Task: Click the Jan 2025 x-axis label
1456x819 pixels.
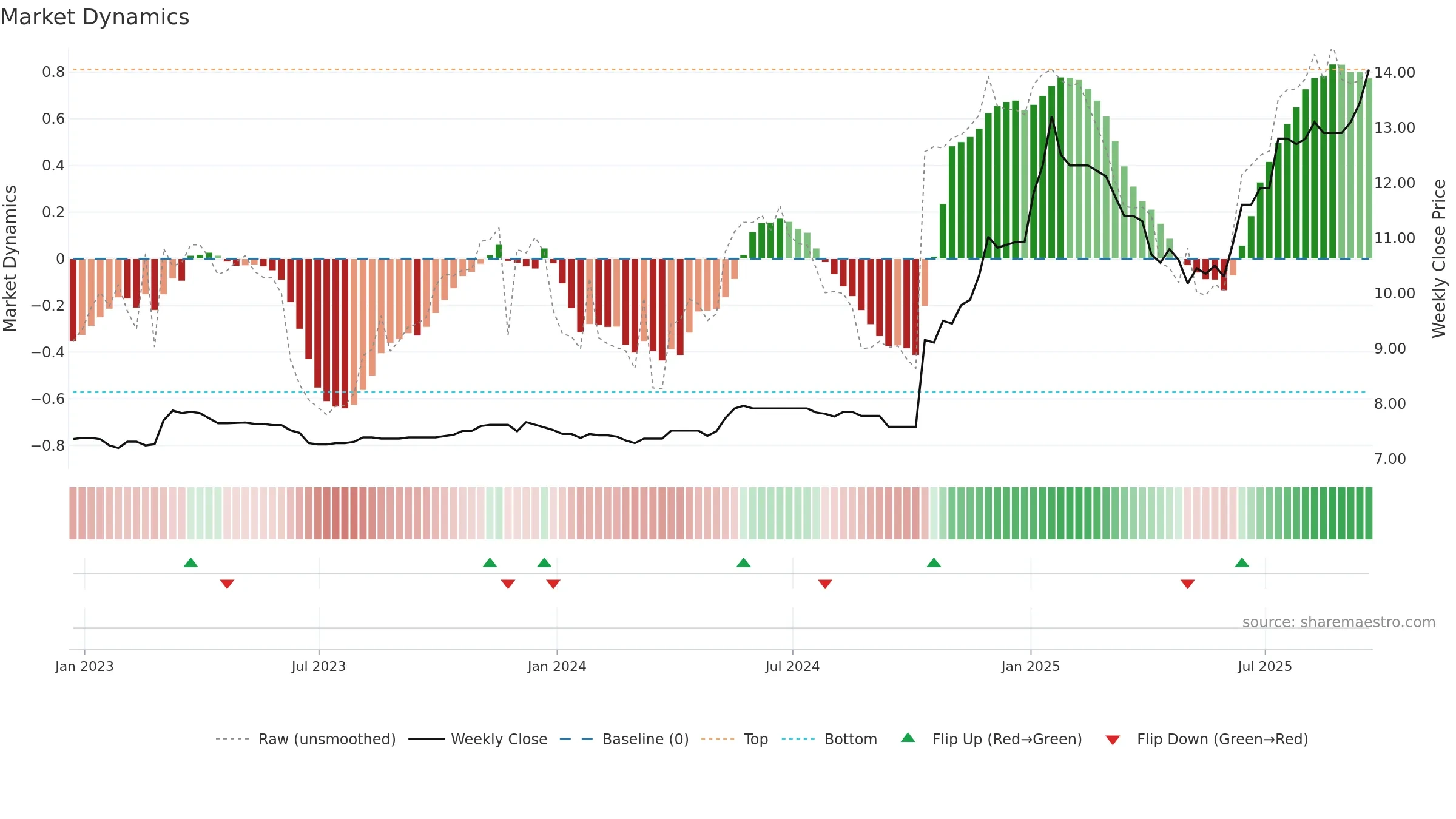Action: pos(1031,666)
